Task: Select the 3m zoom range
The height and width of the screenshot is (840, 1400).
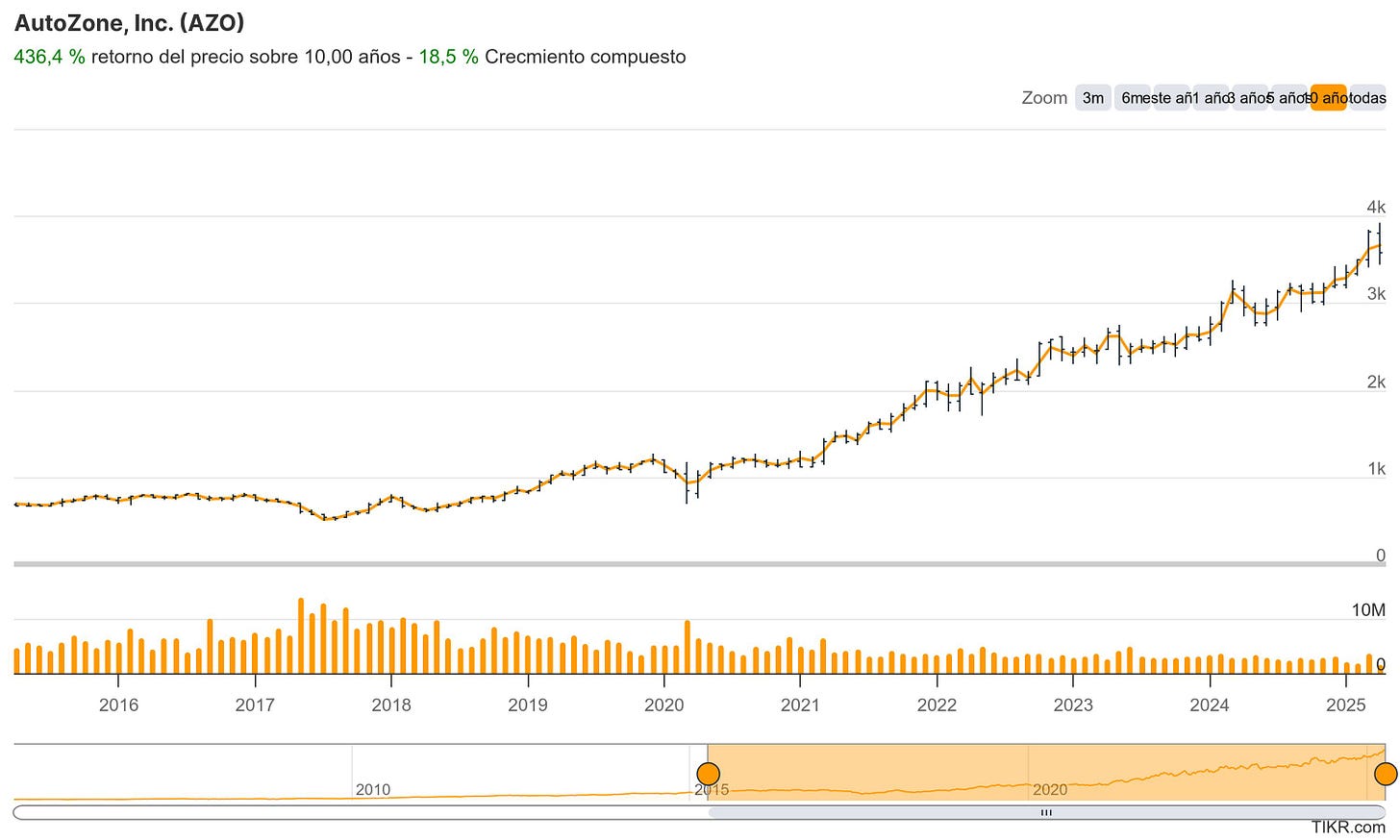Action: pyautogui.click(x=1093, y=98)
